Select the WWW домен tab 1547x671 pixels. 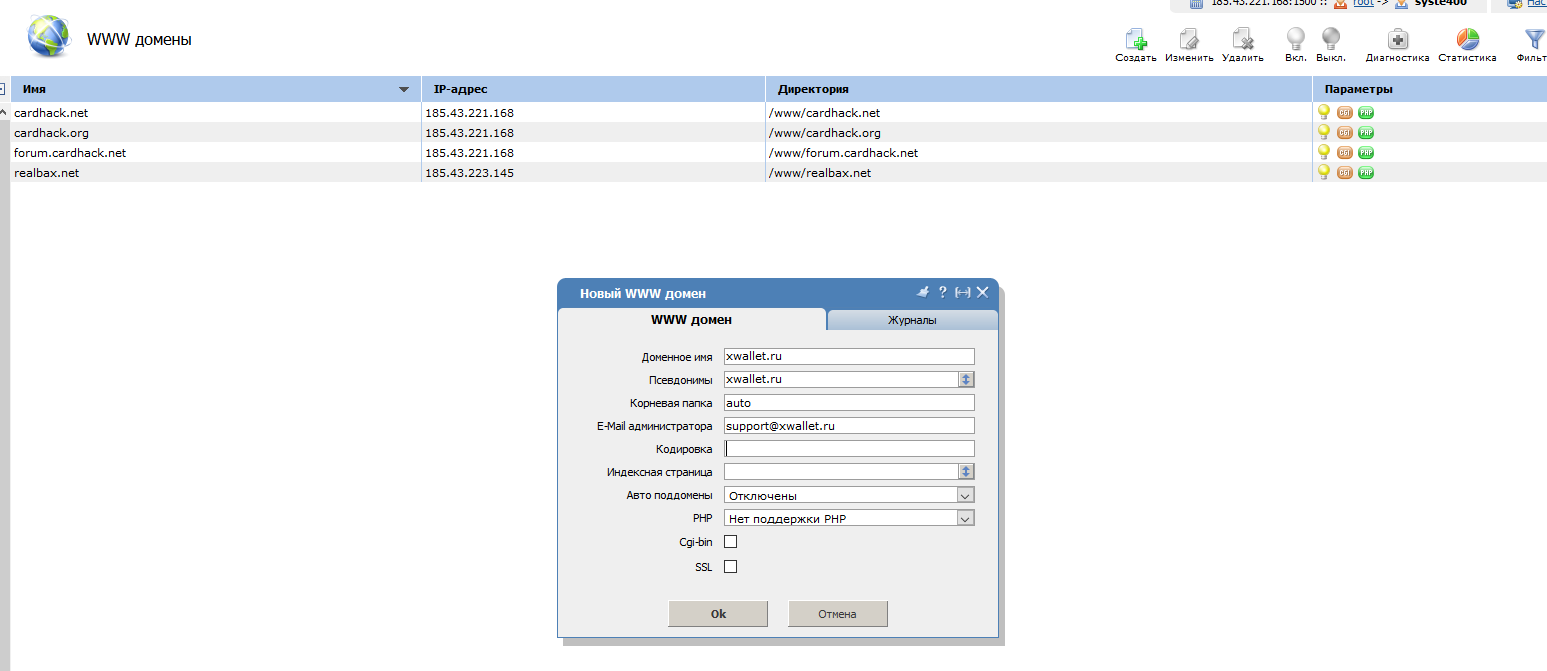click(x=691, y=320)
